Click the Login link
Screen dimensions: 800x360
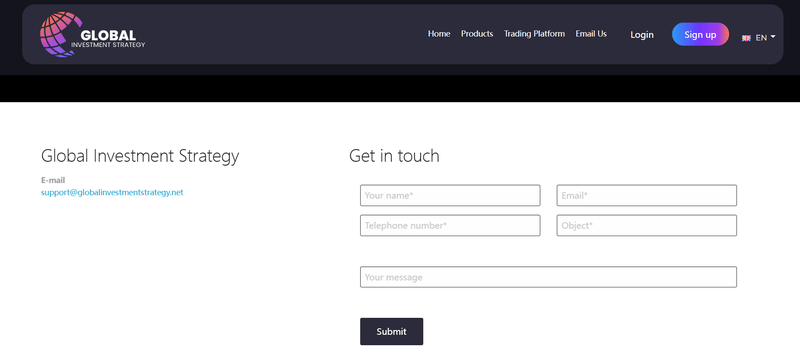642,35
